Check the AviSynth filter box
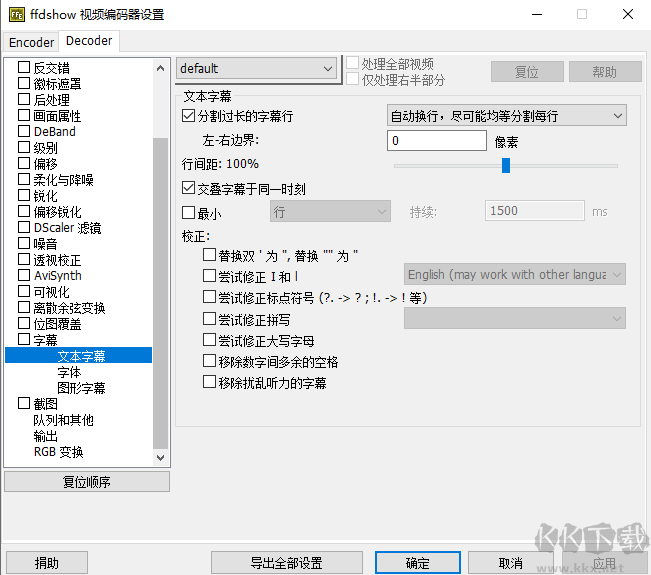 (24, 275)
